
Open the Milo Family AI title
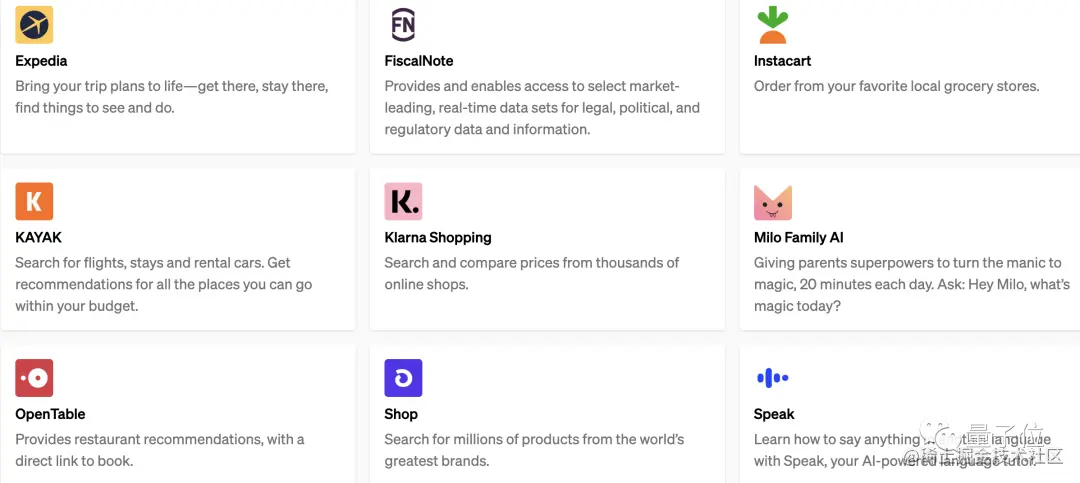click(x=799, y=238)
